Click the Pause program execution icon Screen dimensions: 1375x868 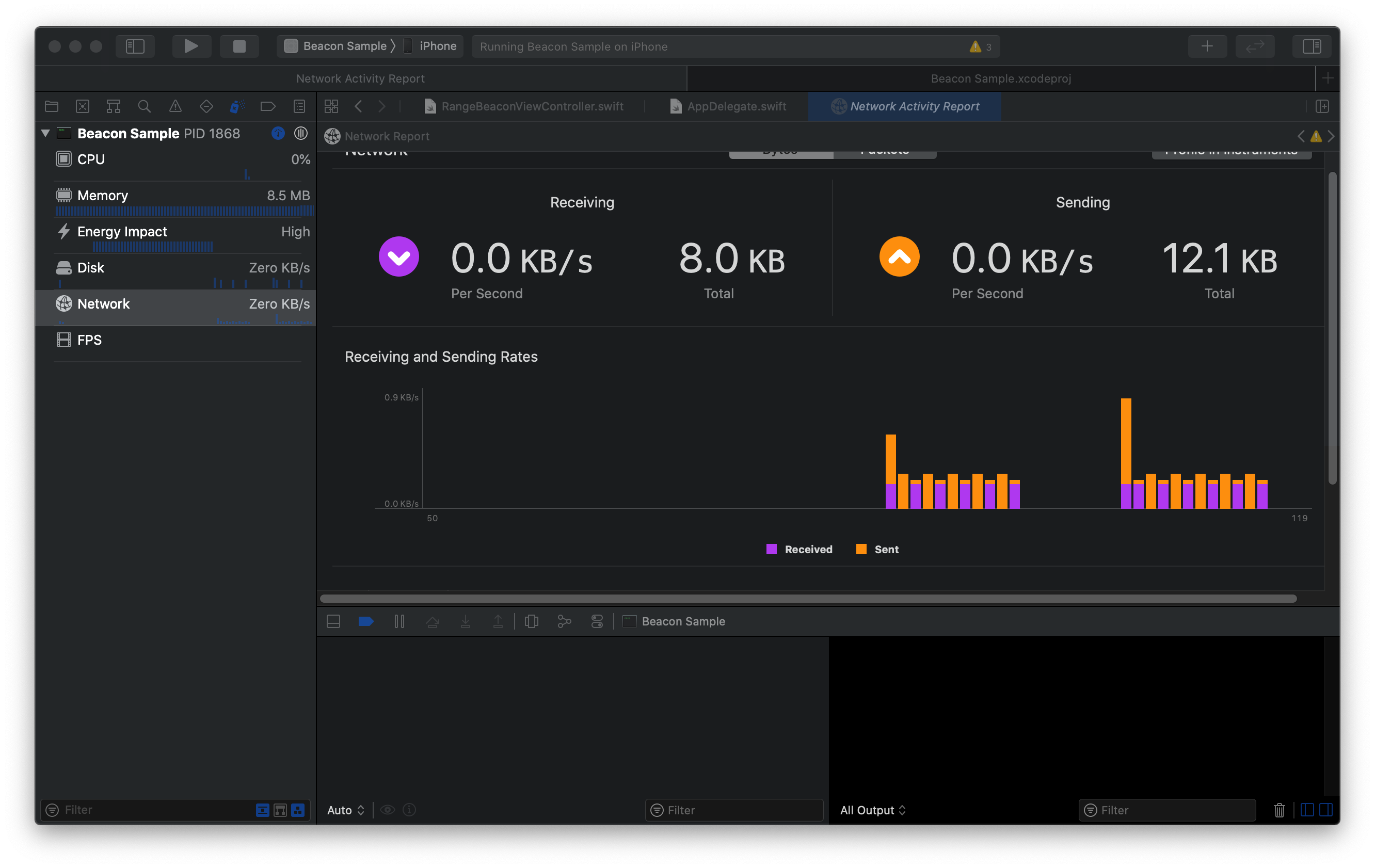[x=399, y=621]
